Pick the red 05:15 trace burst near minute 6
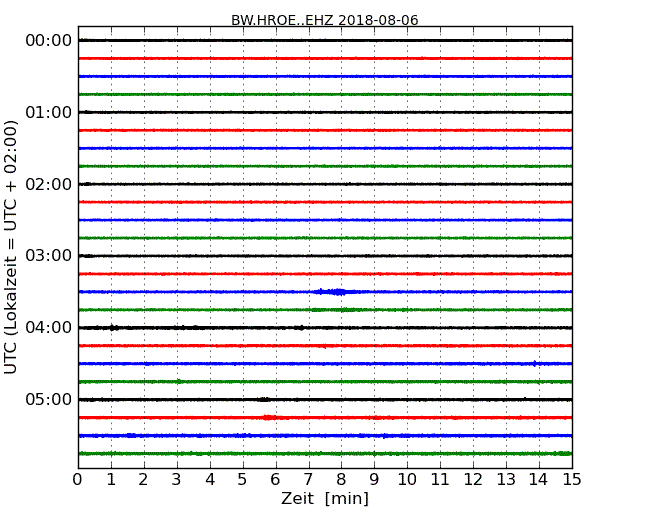The width and height of the screenshot is (650, 520). (x=269, y=418)
